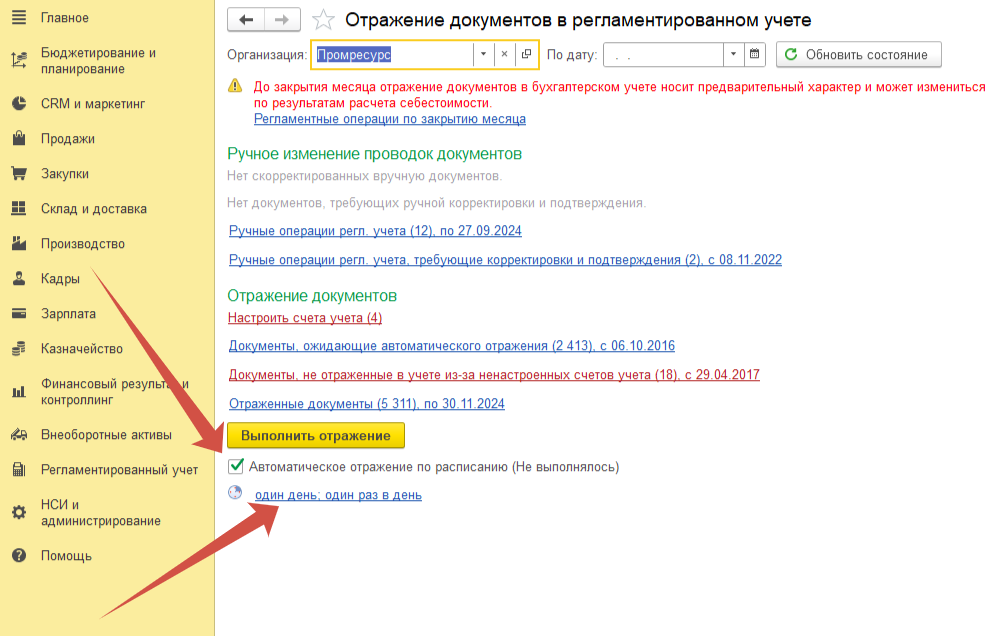
Task: Click the Обновить состояние button
Action: 858,54
